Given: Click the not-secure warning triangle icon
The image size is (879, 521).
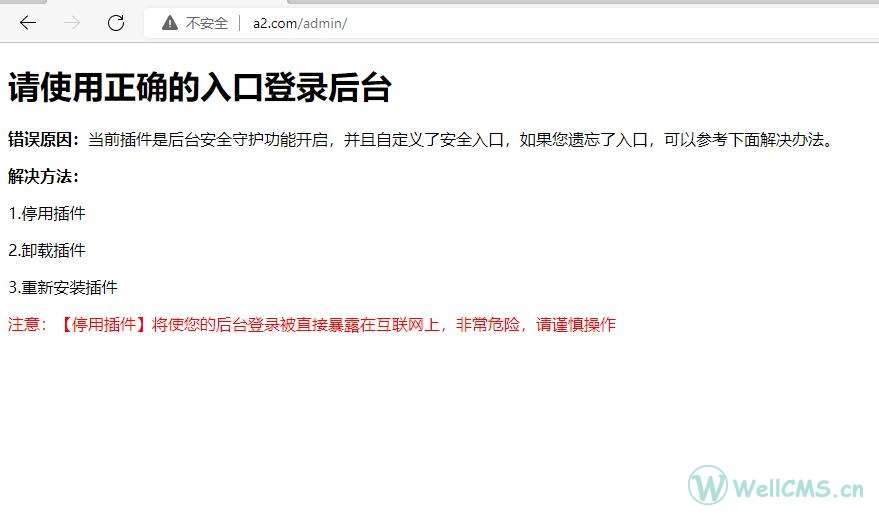Looking at the screenshot, I should coord(170,23).
